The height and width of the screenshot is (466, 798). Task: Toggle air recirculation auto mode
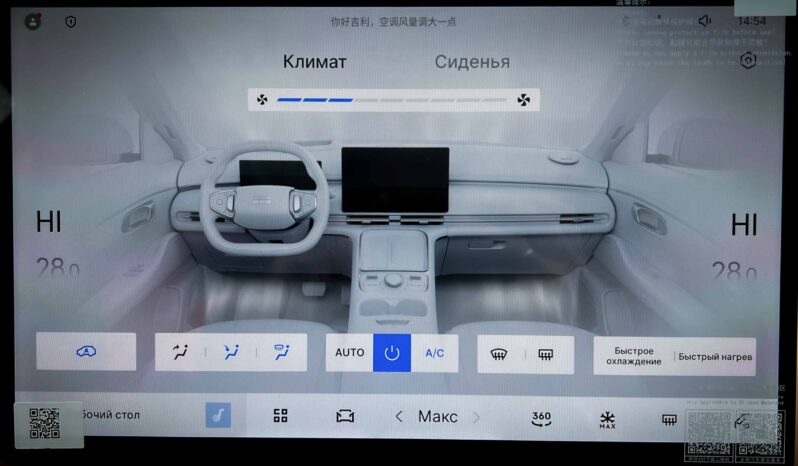point(86,352)
